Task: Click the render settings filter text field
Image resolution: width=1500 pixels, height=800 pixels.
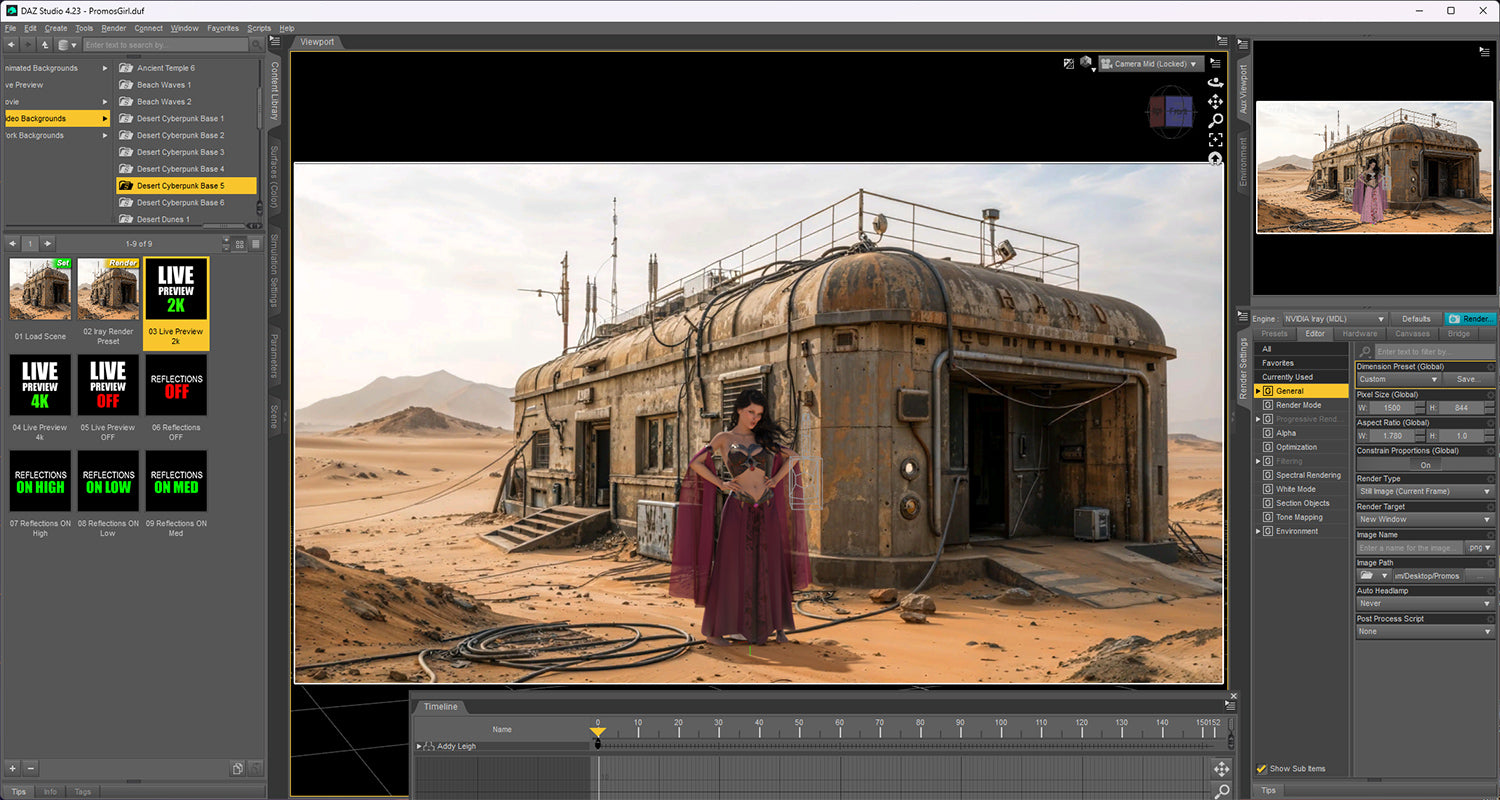Action: (1434, 352)
